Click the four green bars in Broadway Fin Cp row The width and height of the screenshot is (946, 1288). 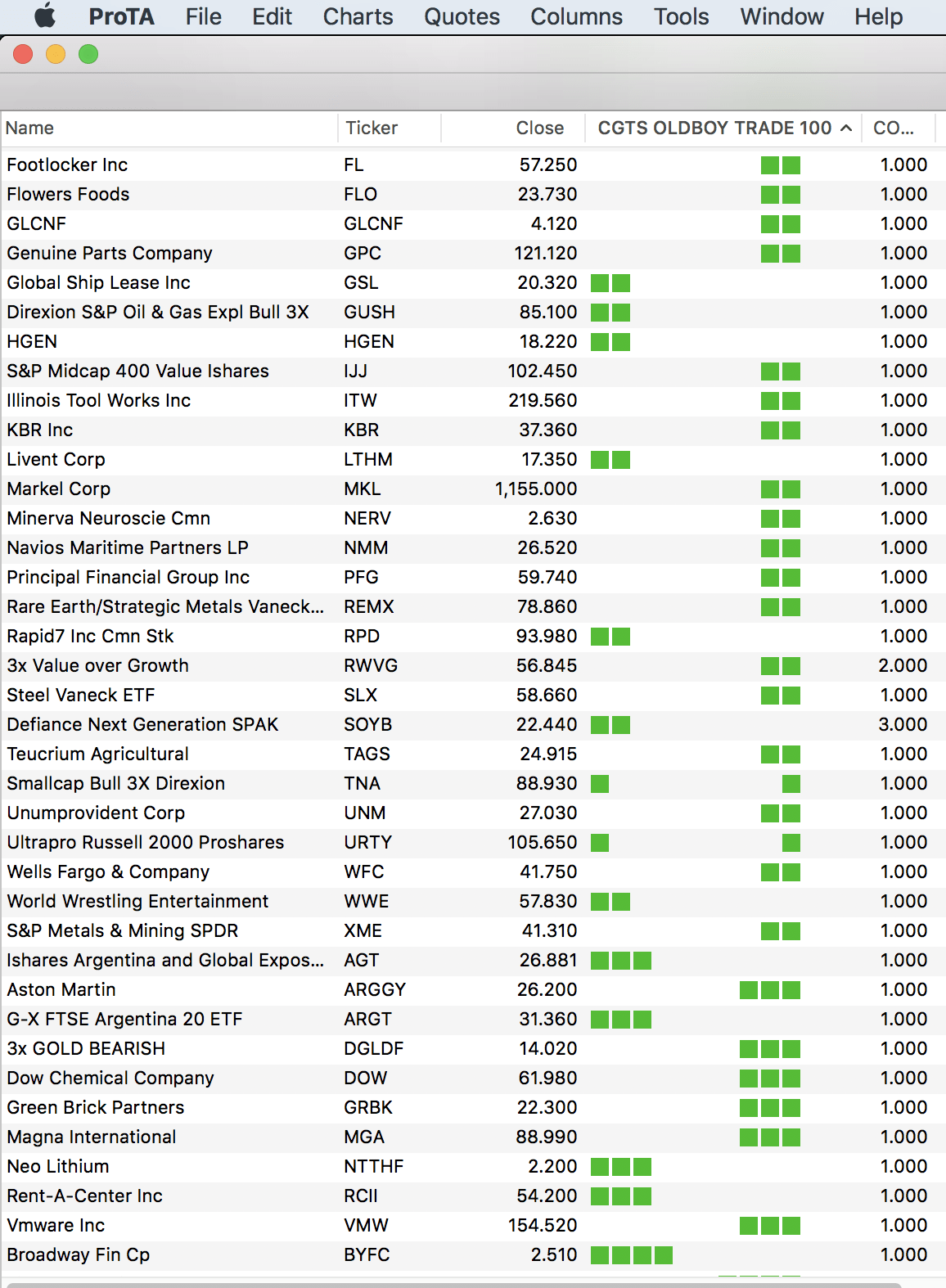632,1255
